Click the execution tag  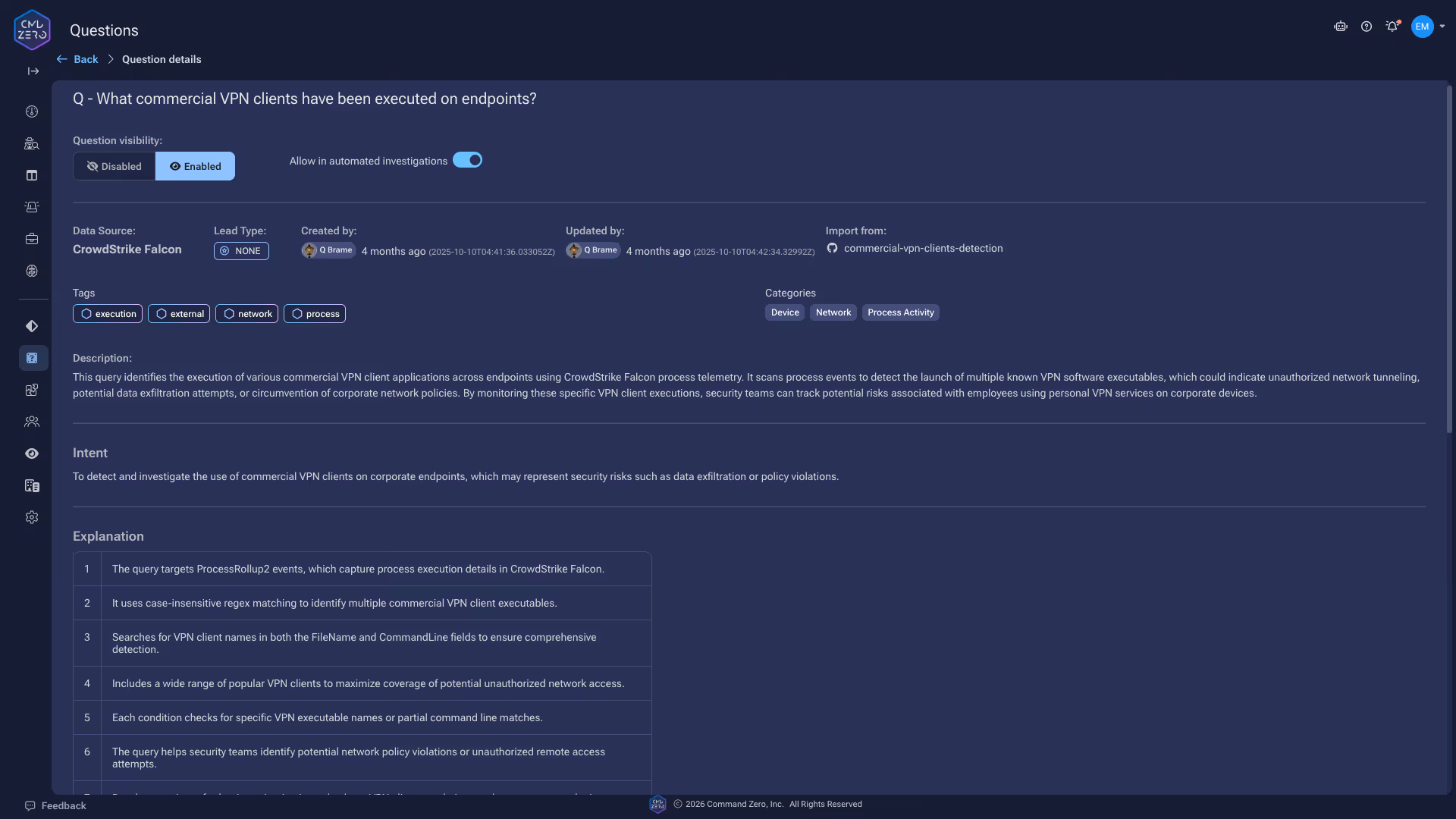click(107, 313)
